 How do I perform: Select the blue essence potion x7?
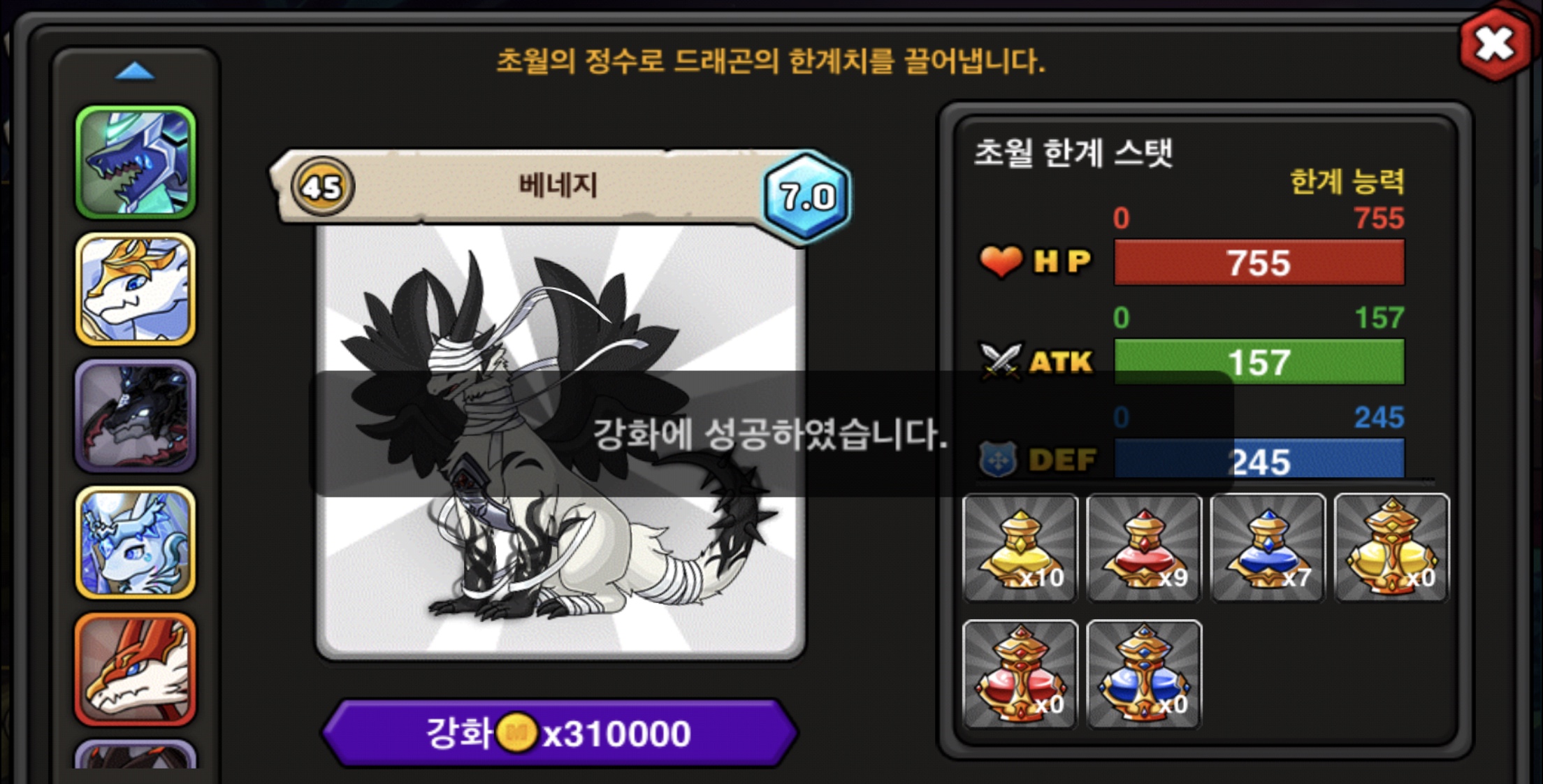pos(1268,549)
